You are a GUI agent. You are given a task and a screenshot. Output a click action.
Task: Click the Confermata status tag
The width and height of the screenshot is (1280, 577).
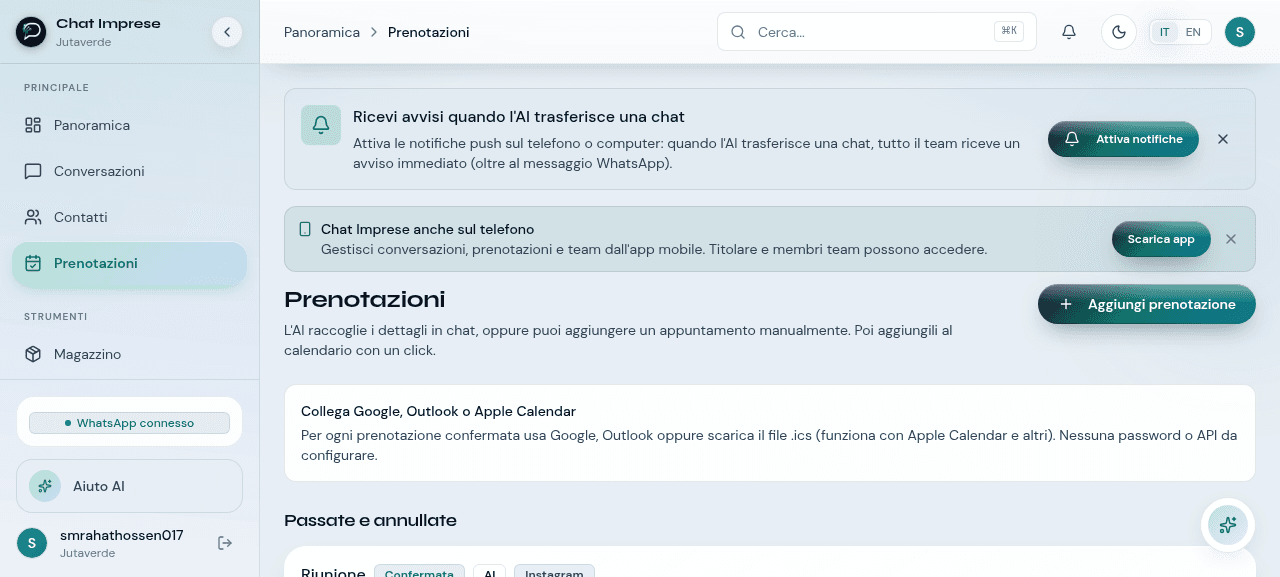pyautogui.click(x=419, y=571)
